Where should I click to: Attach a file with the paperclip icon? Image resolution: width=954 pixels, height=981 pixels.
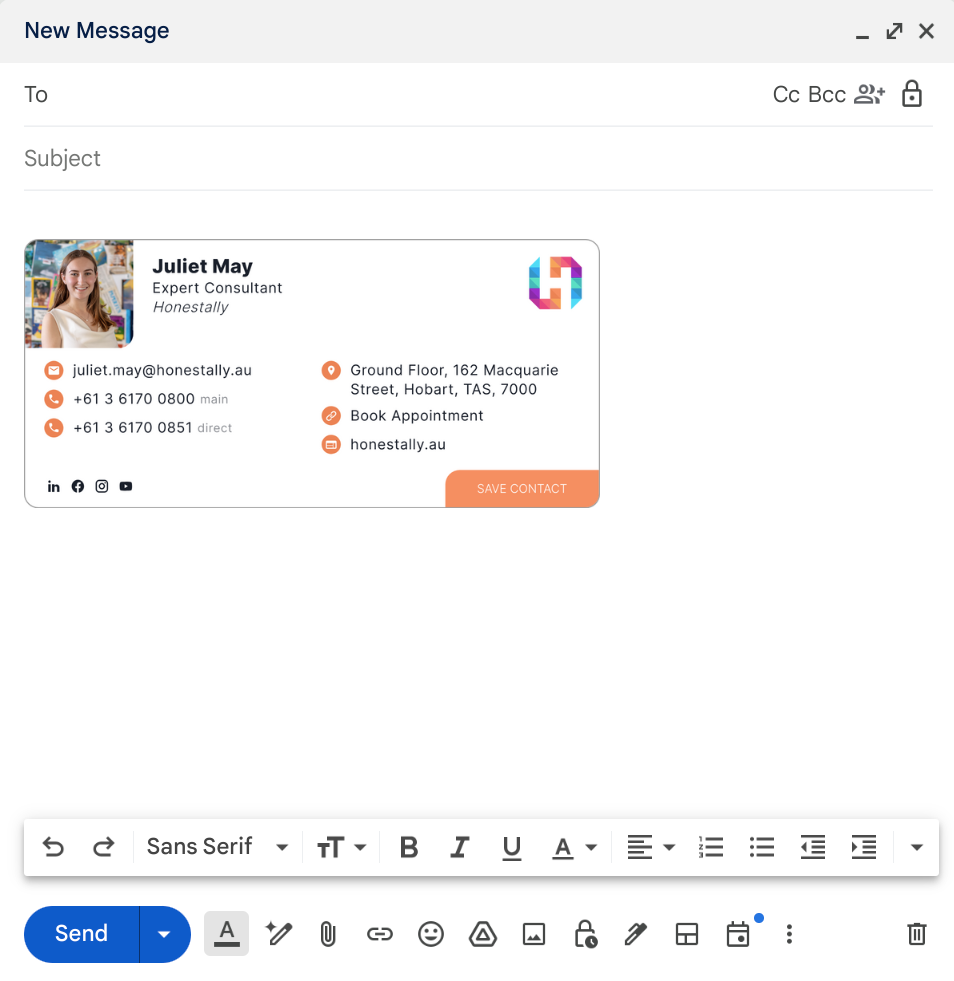point(327,934)
